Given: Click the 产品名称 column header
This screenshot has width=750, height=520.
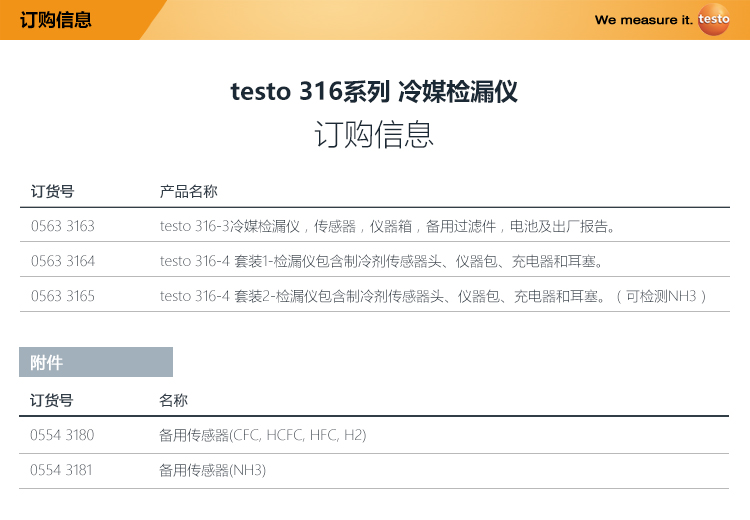Looking at the screenshot, I should pyautogui.click(x=189, y=190).
